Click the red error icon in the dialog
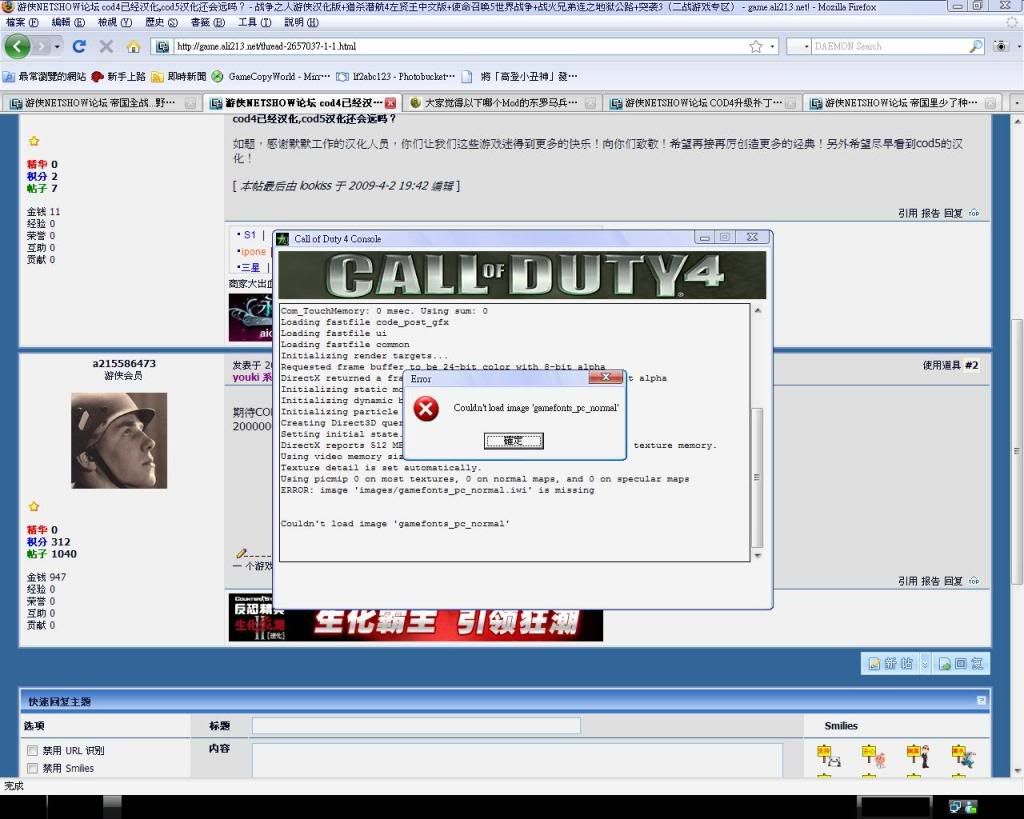The image size is (1024, 819). point(426,409)
